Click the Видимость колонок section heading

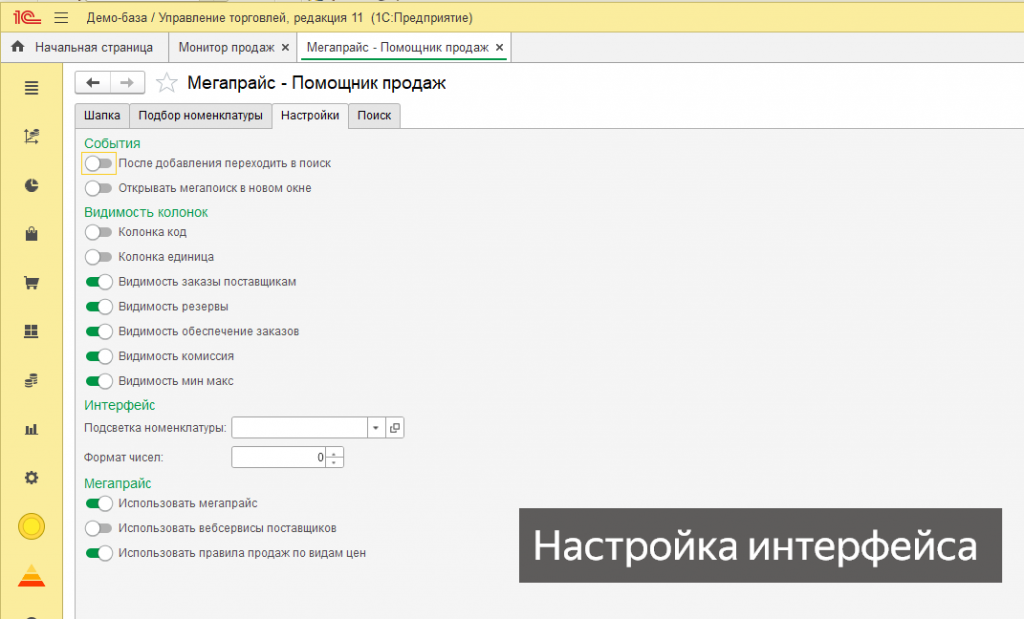coord(146,212)
